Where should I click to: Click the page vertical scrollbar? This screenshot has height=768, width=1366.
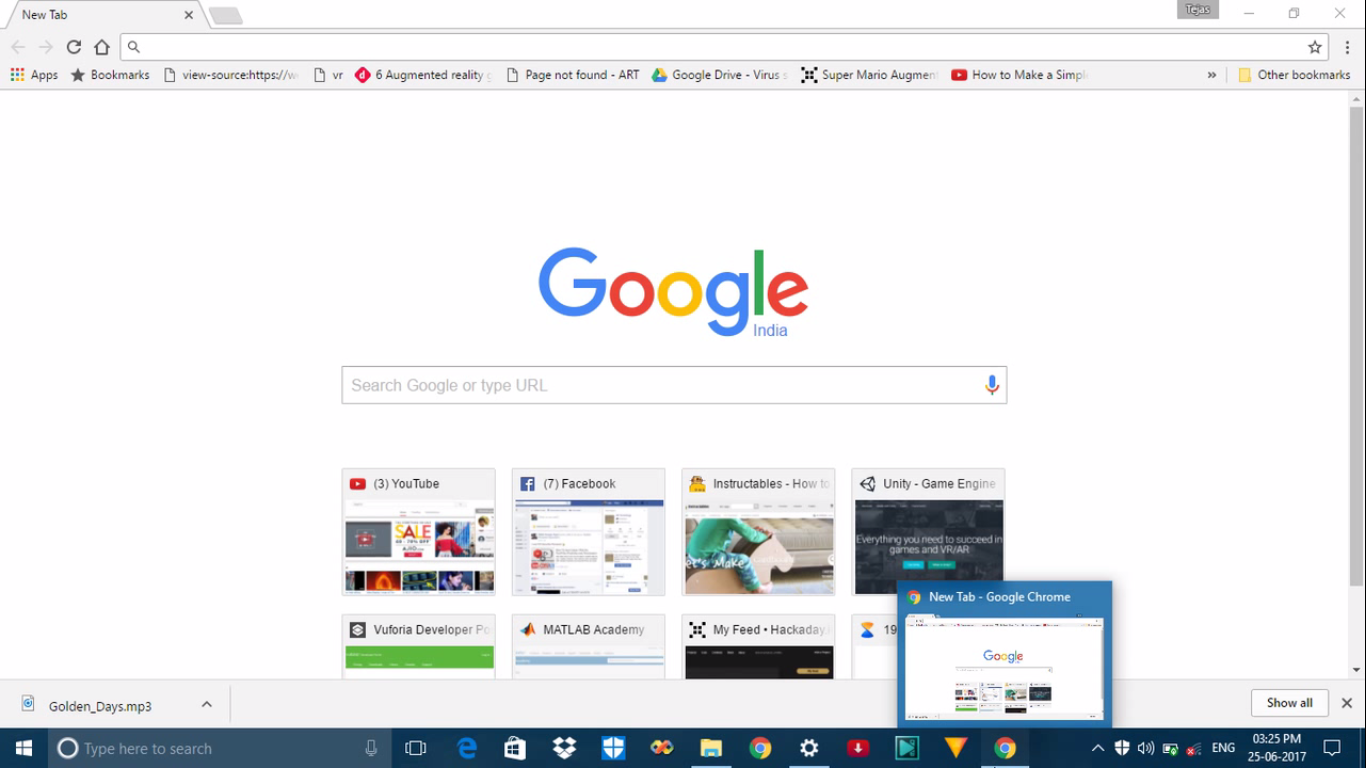point(1356,345)
